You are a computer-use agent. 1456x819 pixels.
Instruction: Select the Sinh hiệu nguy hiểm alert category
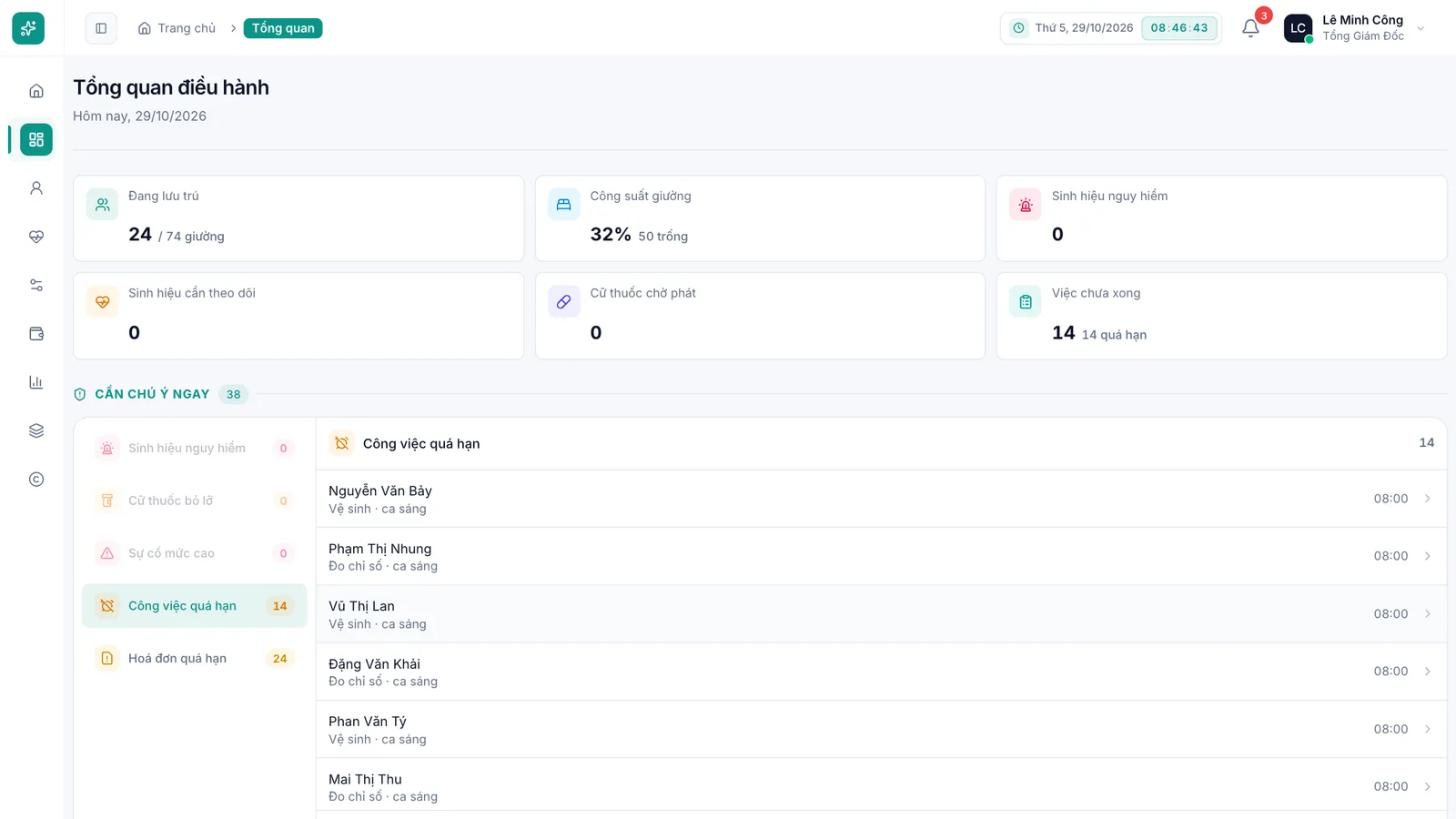(195, 448)
